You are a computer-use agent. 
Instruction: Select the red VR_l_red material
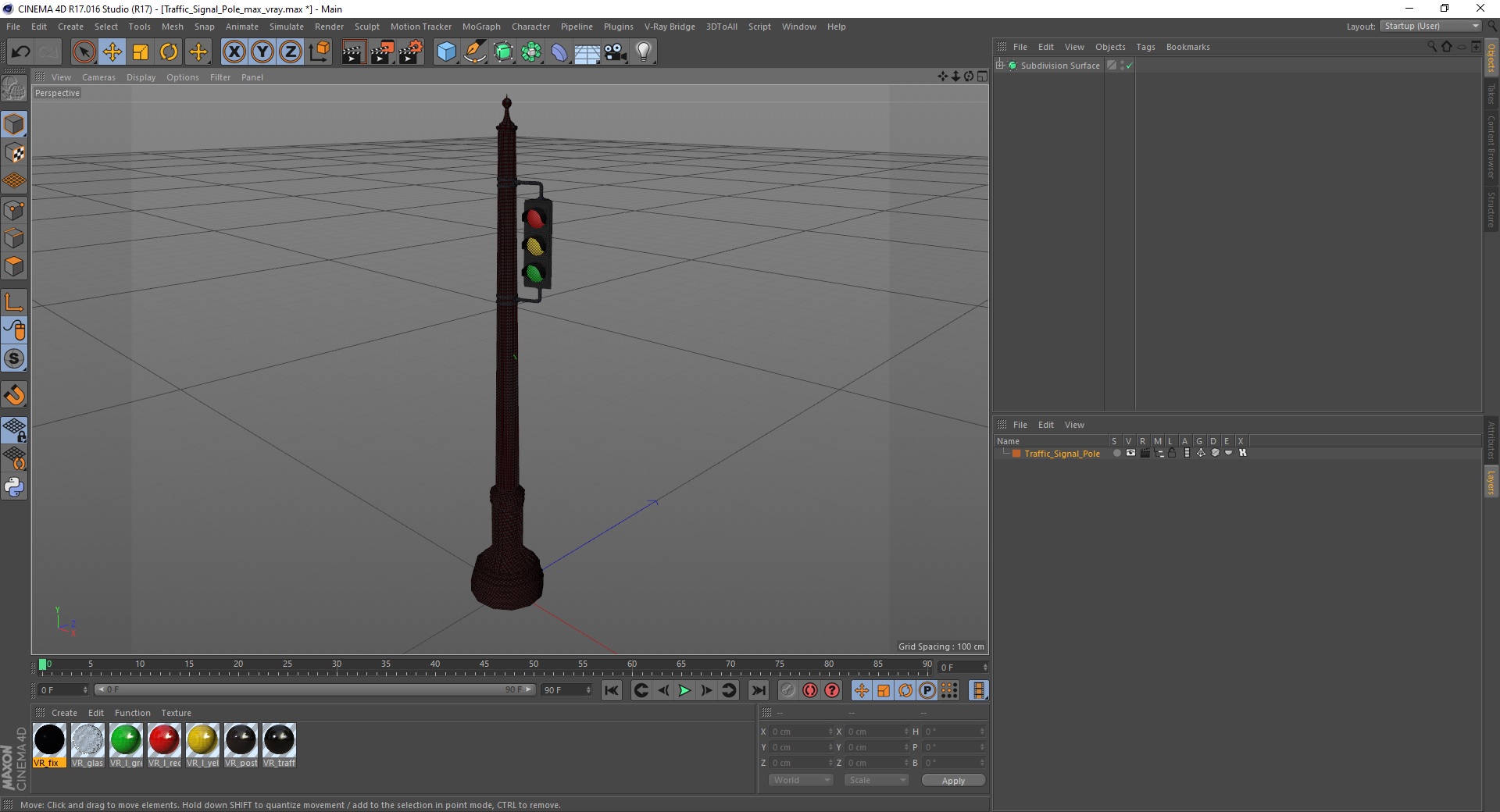[x=164, y=746]
